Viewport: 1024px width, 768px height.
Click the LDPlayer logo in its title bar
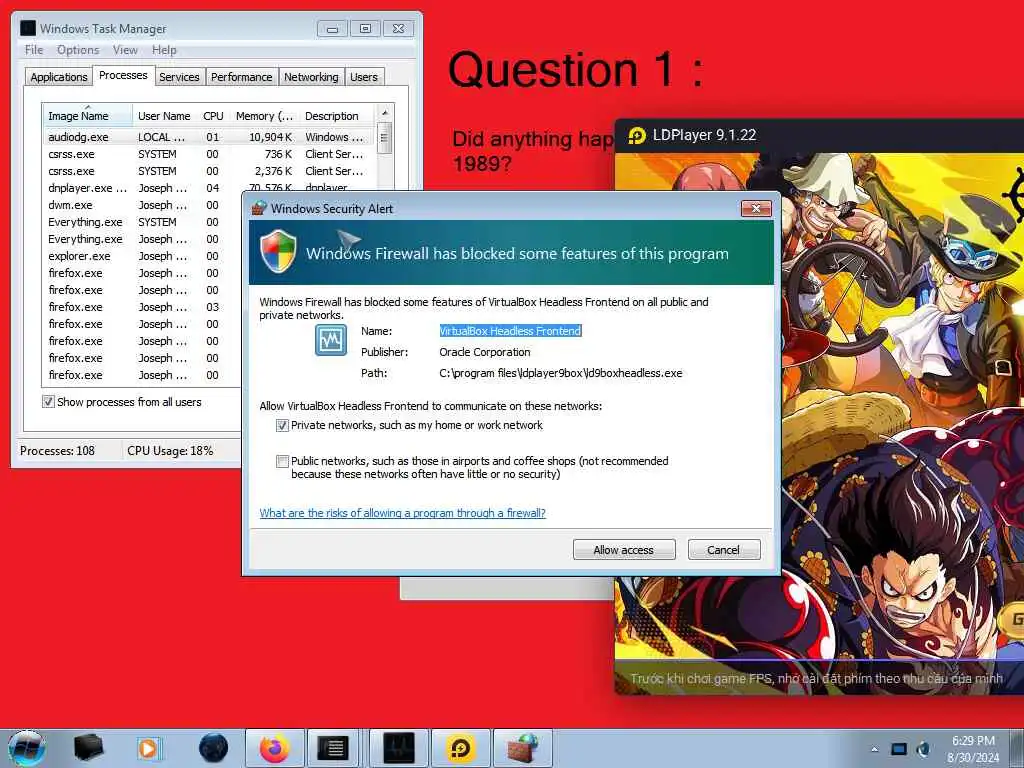636,135
